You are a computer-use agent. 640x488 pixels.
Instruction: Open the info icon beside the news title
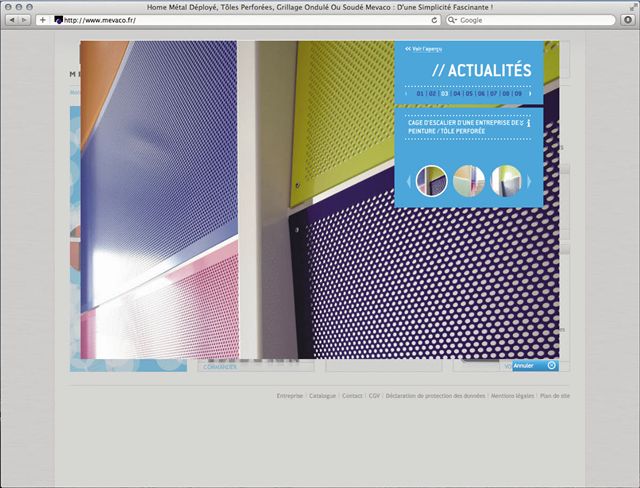[529, 123]
